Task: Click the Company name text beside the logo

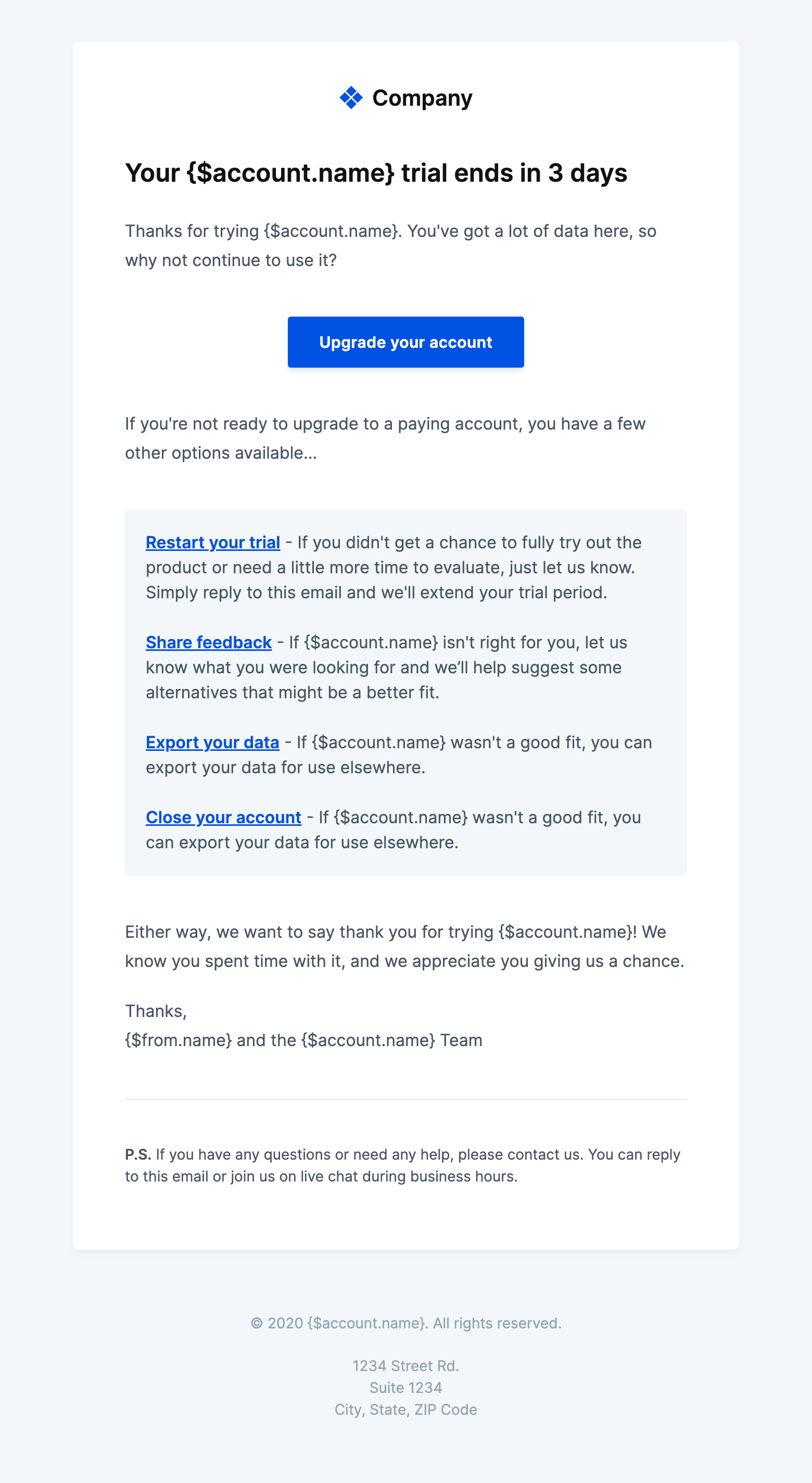Action: (422, 98)
